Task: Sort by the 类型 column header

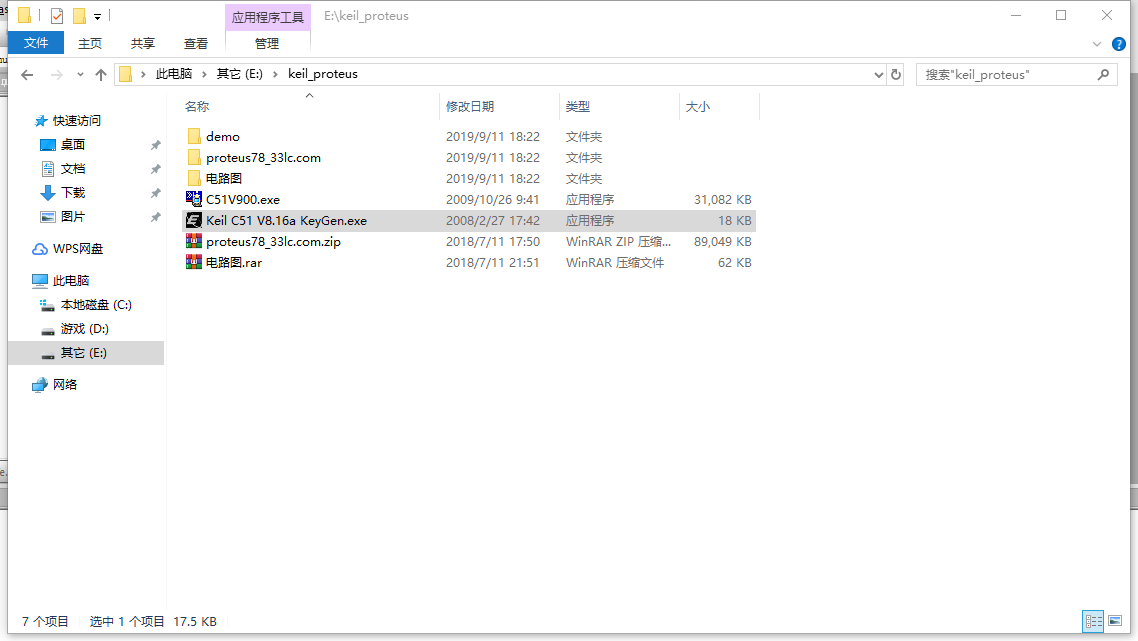Action: tap(578, 107)
